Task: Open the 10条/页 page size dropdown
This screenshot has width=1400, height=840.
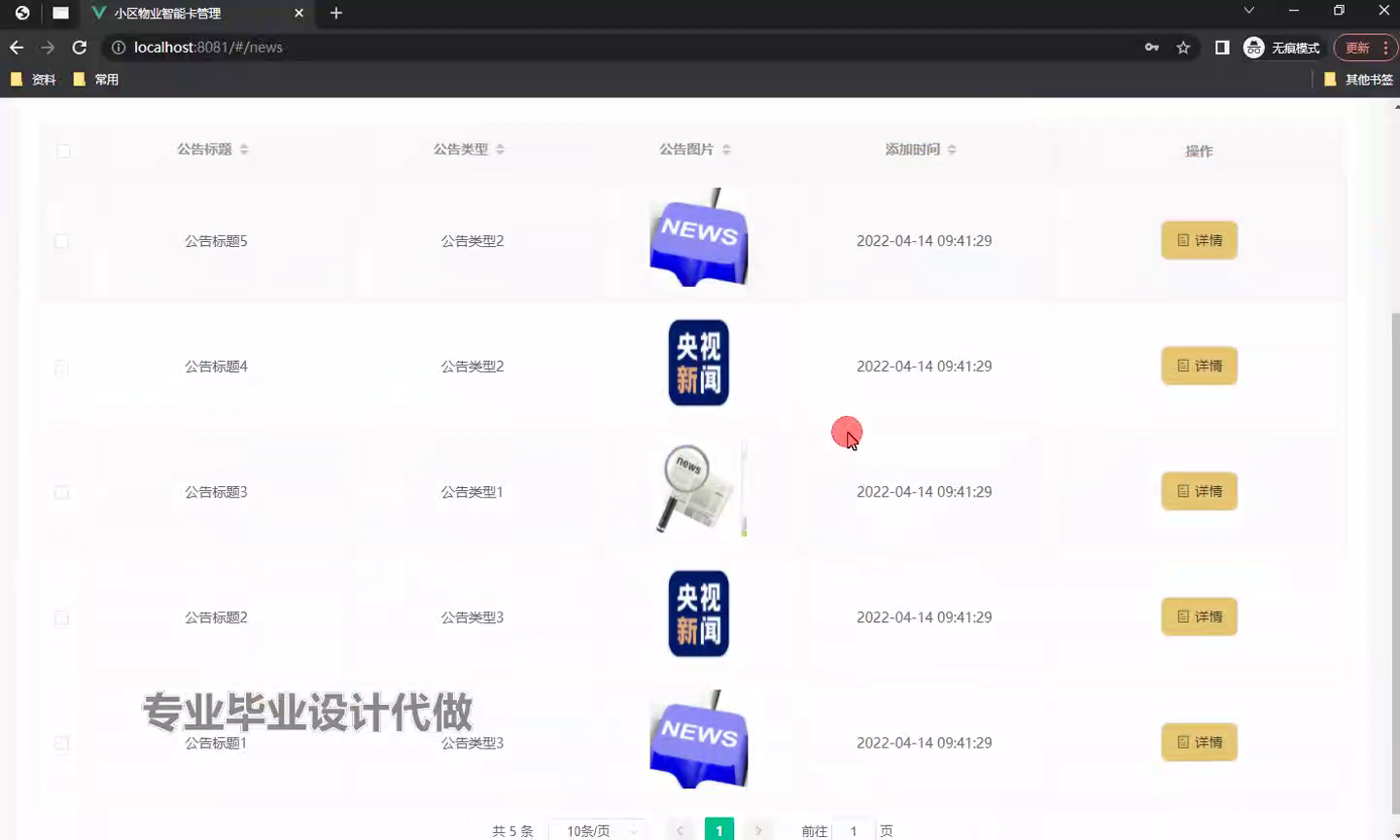Action: tap(598, 830)
